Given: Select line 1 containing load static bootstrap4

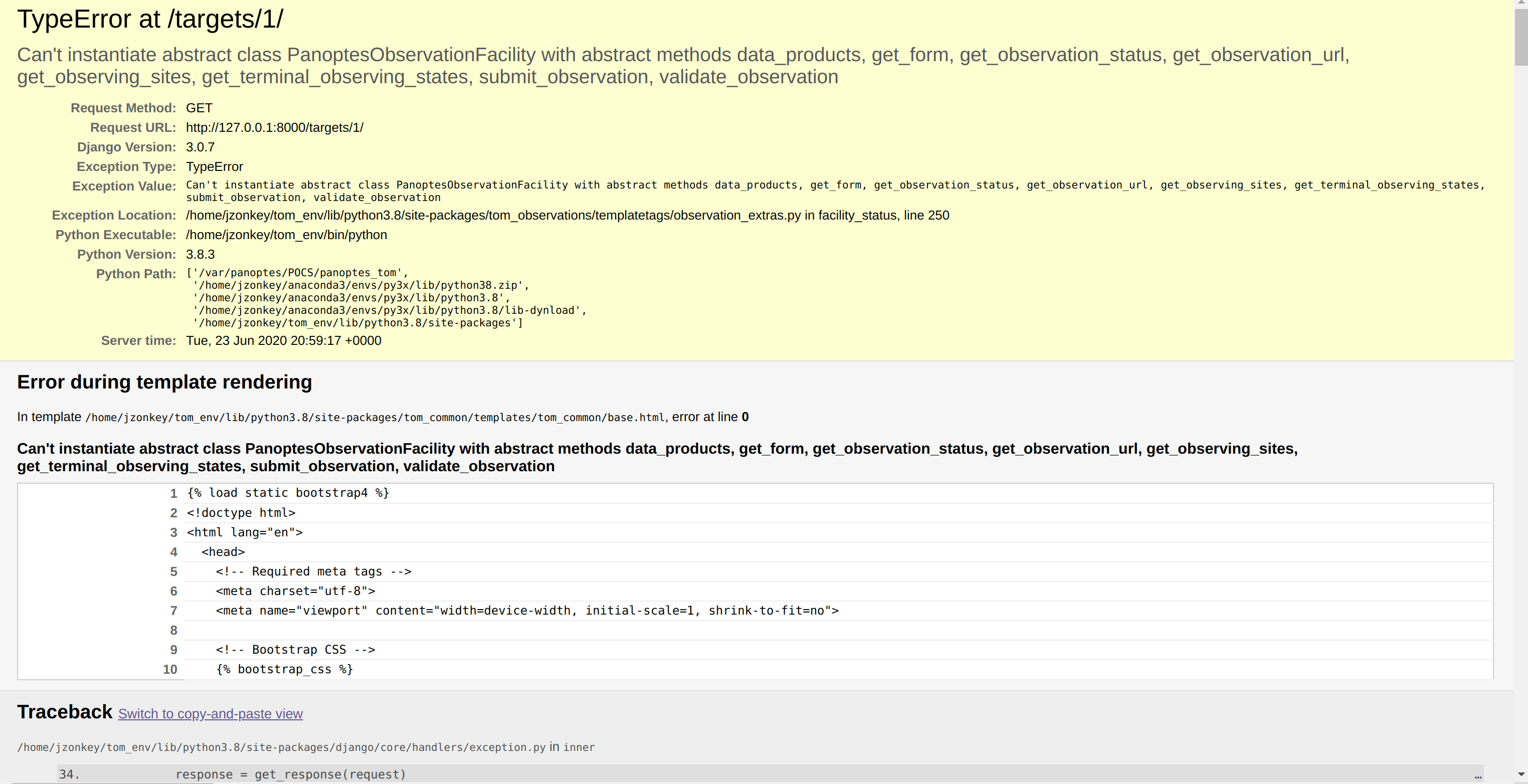Looking at the screenshot, I should coord(287,492).
